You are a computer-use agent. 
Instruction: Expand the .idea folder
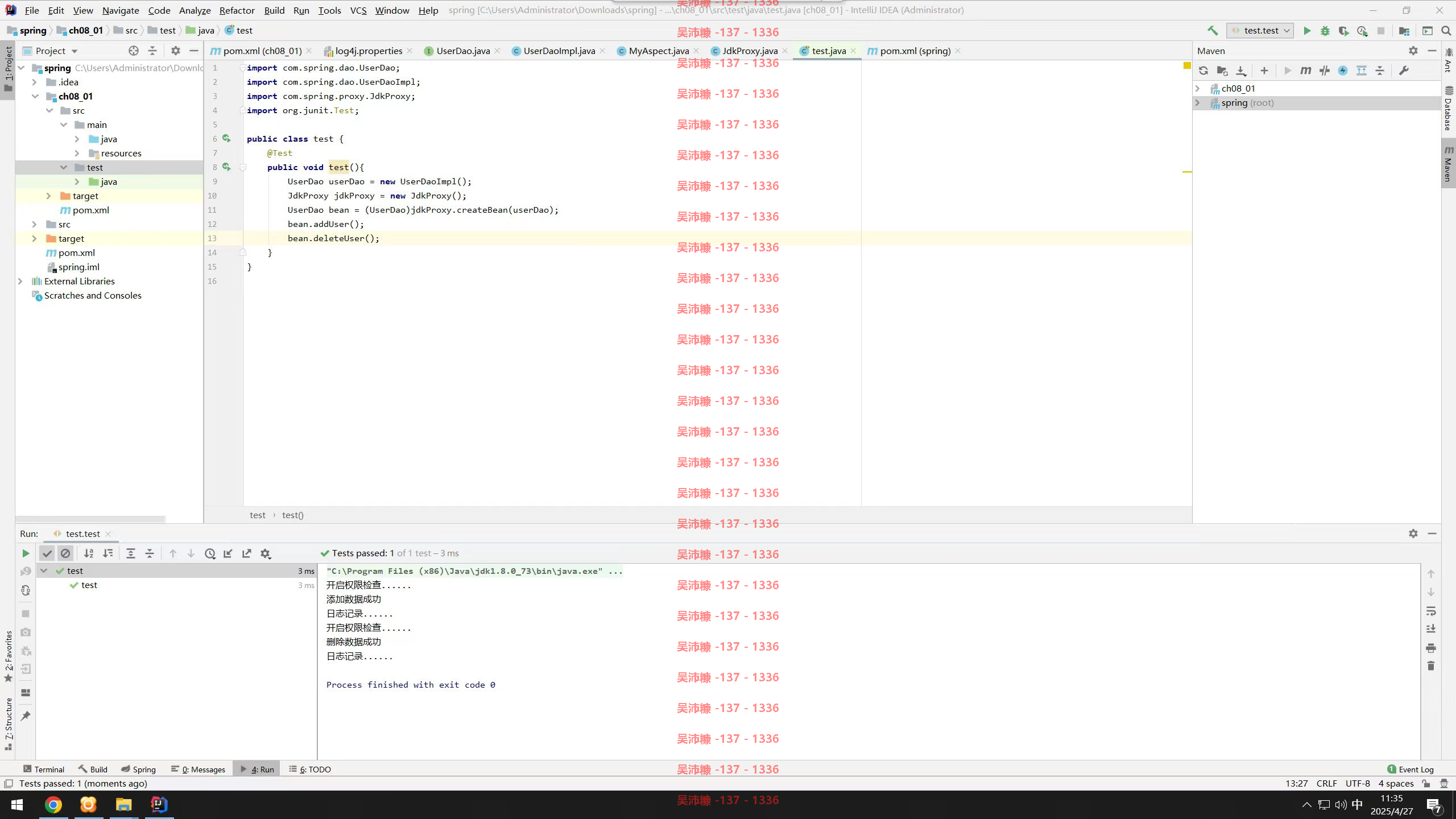34,82
